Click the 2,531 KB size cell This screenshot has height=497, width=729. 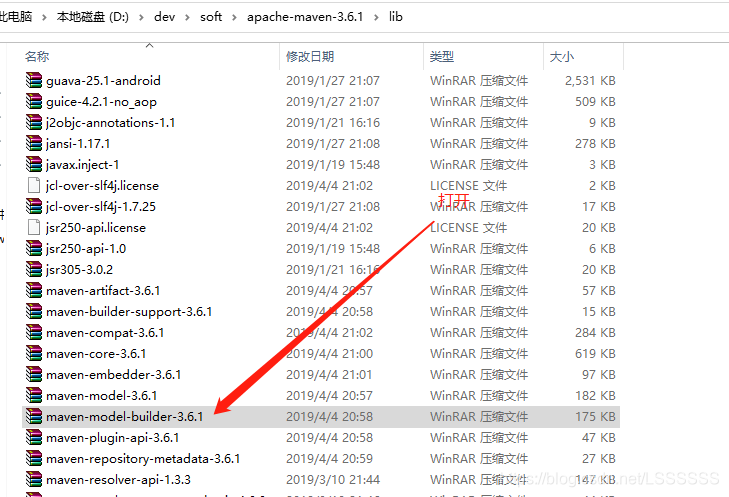pos(590,81)
